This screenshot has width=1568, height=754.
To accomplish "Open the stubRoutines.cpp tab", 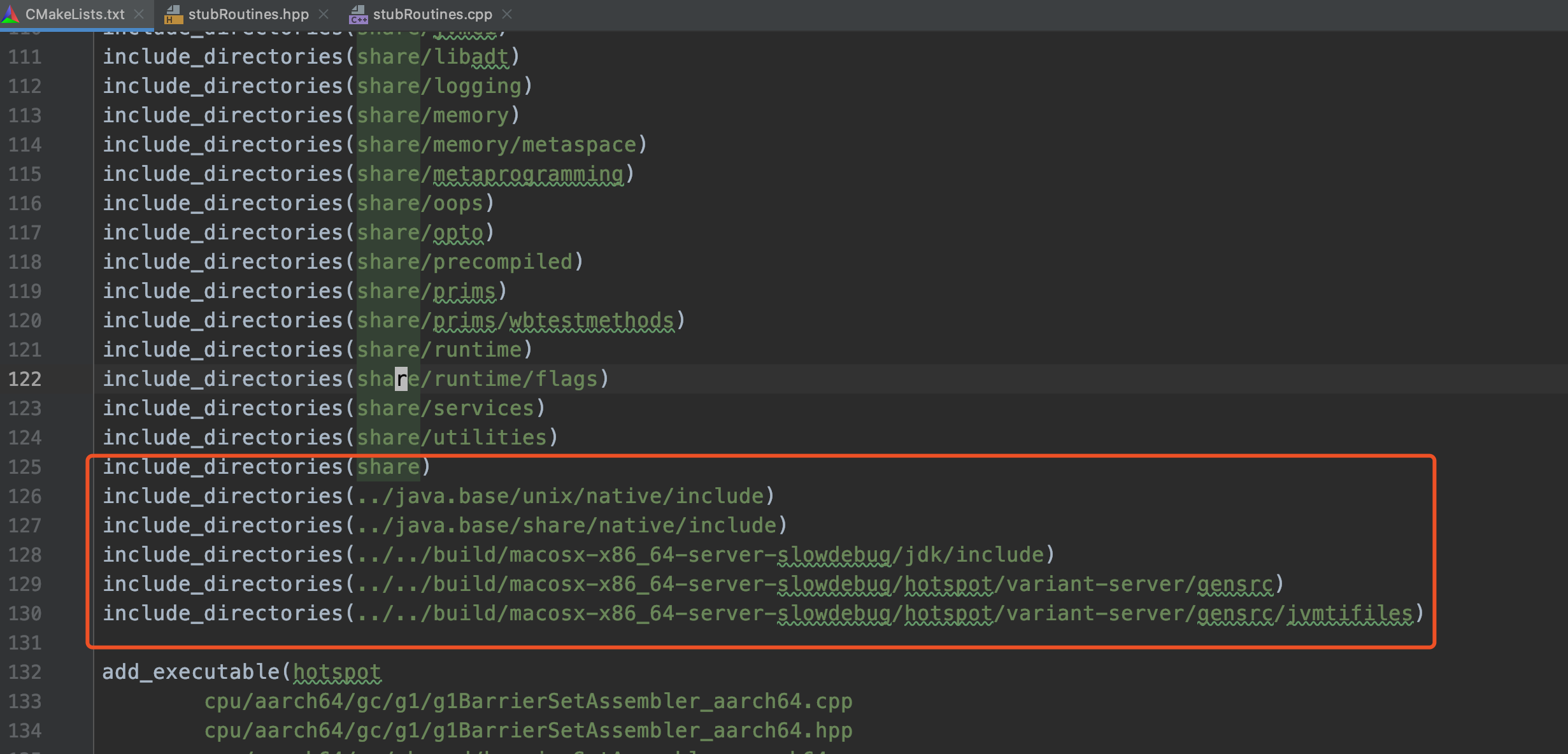I will pos(432,14).
